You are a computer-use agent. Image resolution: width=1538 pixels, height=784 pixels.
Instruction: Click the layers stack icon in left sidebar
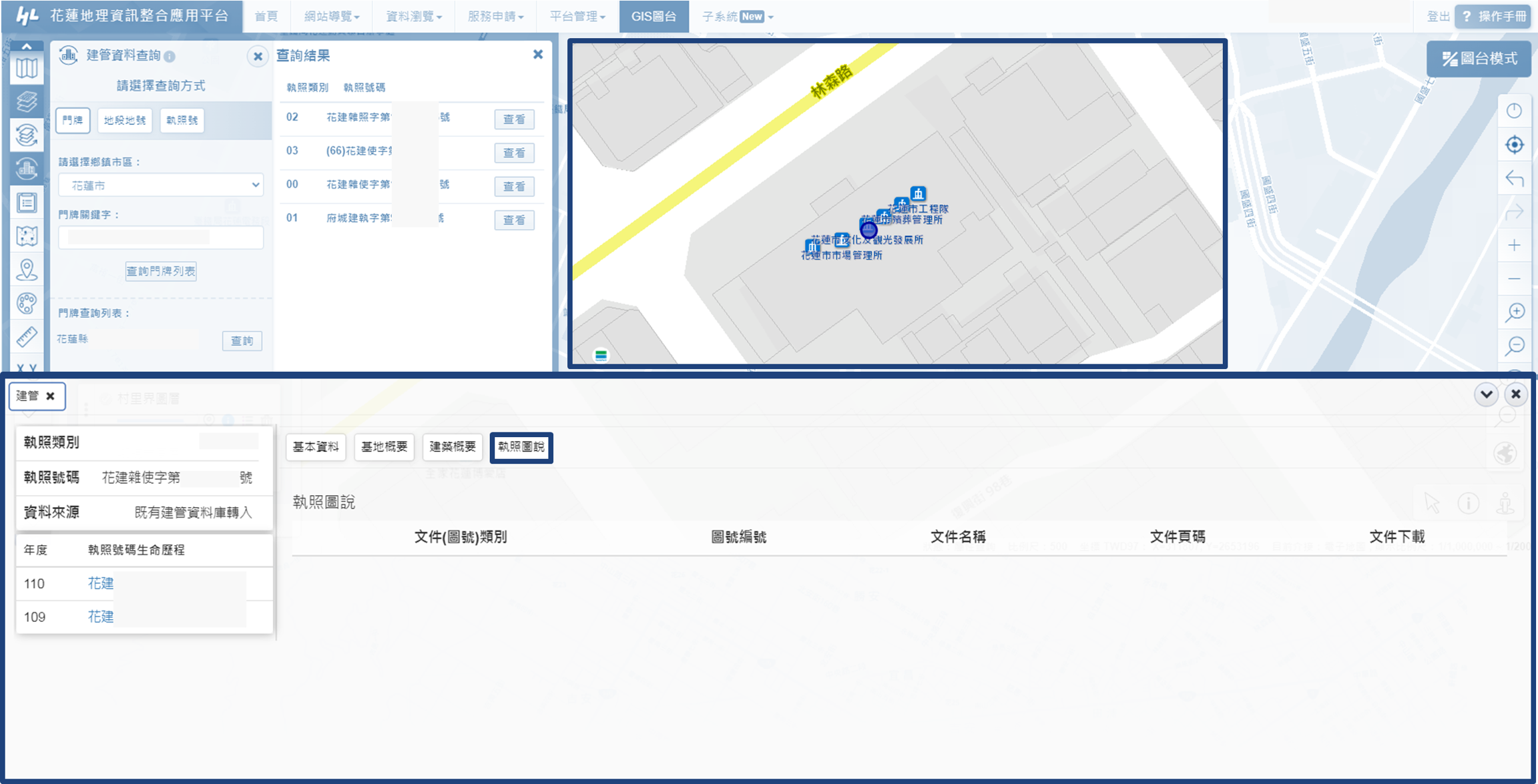(27, 101)
